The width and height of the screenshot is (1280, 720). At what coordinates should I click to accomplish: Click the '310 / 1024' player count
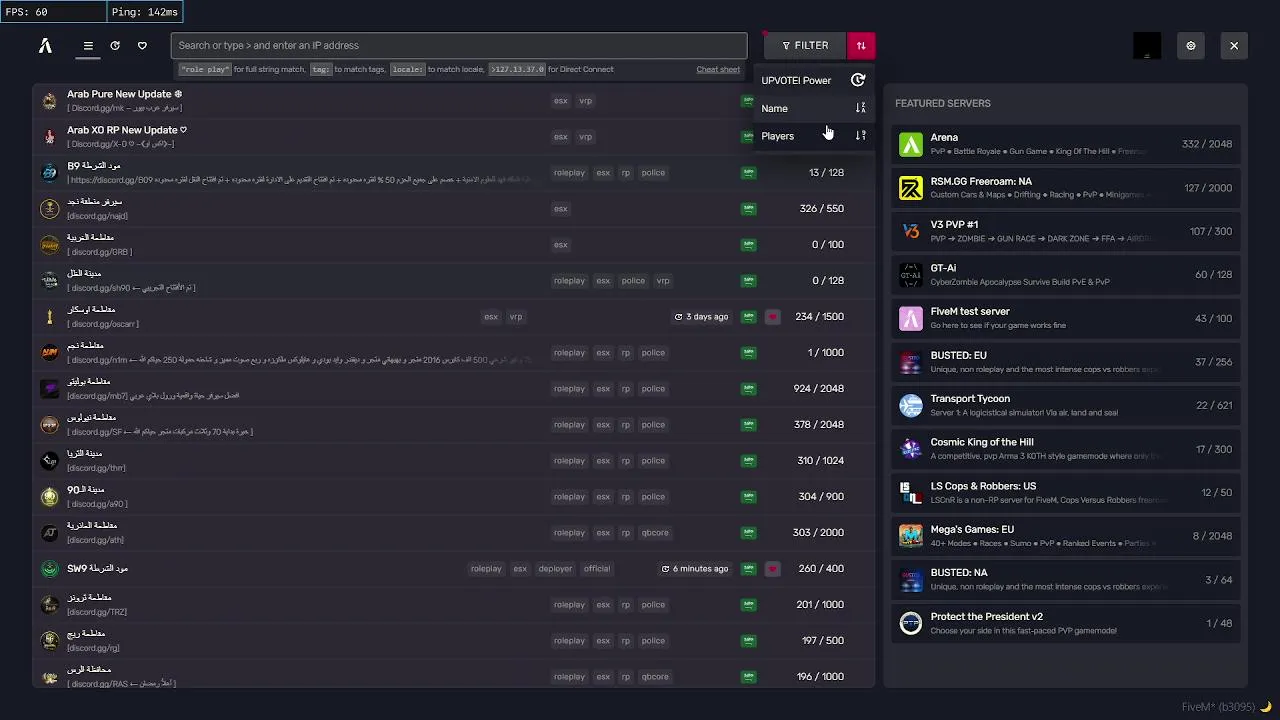click(x=821, y=461)
